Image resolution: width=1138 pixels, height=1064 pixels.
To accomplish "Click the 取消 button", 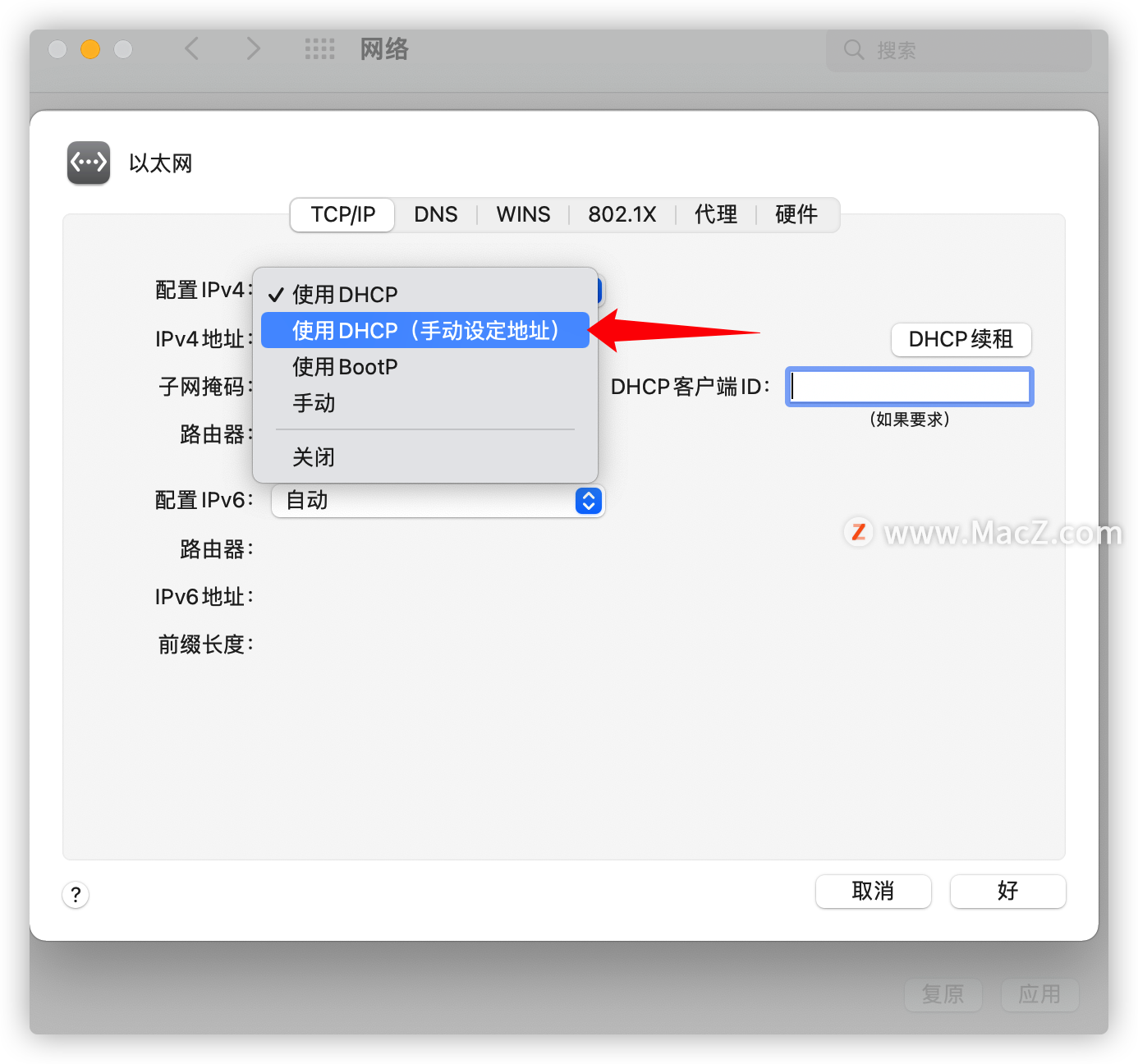I will (873, 891).
